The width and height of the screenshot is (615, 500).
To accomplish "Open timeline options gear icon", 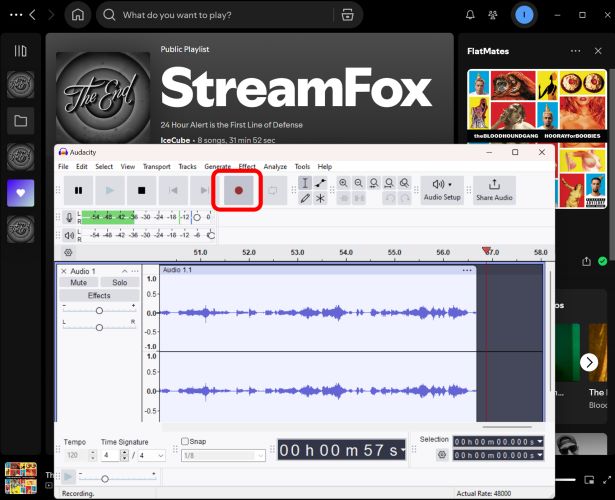I will coord(68,252).
